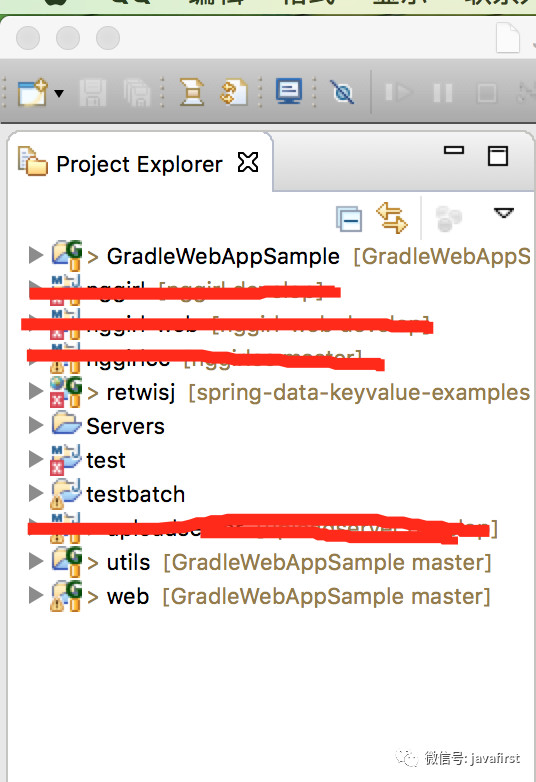Expand the utils project
The height and width of the screenshot is (782, 536).
pyautogui.click(x=35, y=561)
